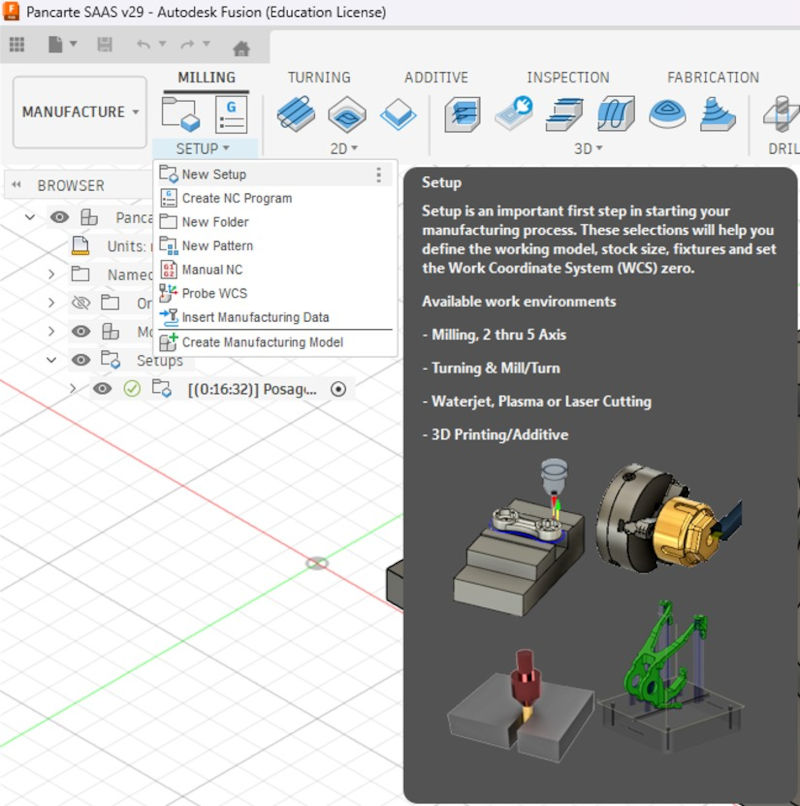
Task: Click the Setups folder icon in browser
Action: [111, 360]
